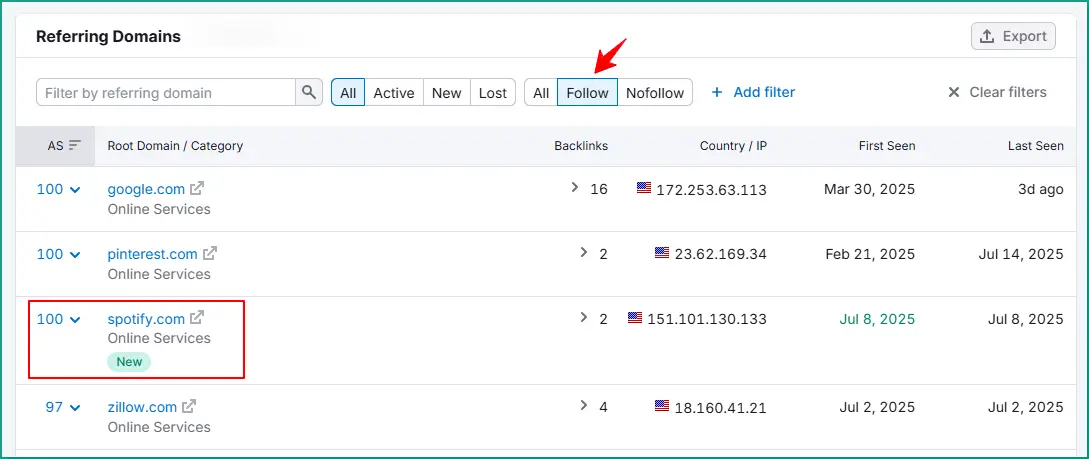Select the Follow link filter
Screen dimensions: 1089x459
pos(588,92)
